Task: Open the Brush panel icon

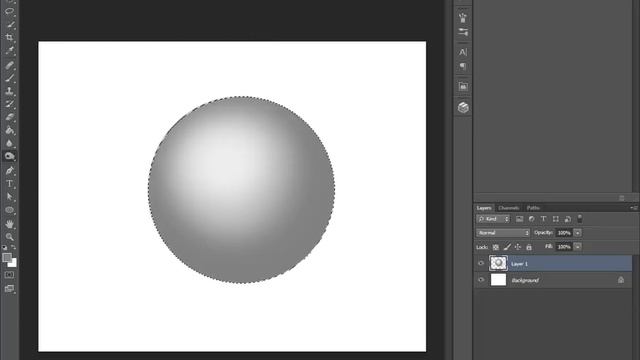Action: click(463, 32)
